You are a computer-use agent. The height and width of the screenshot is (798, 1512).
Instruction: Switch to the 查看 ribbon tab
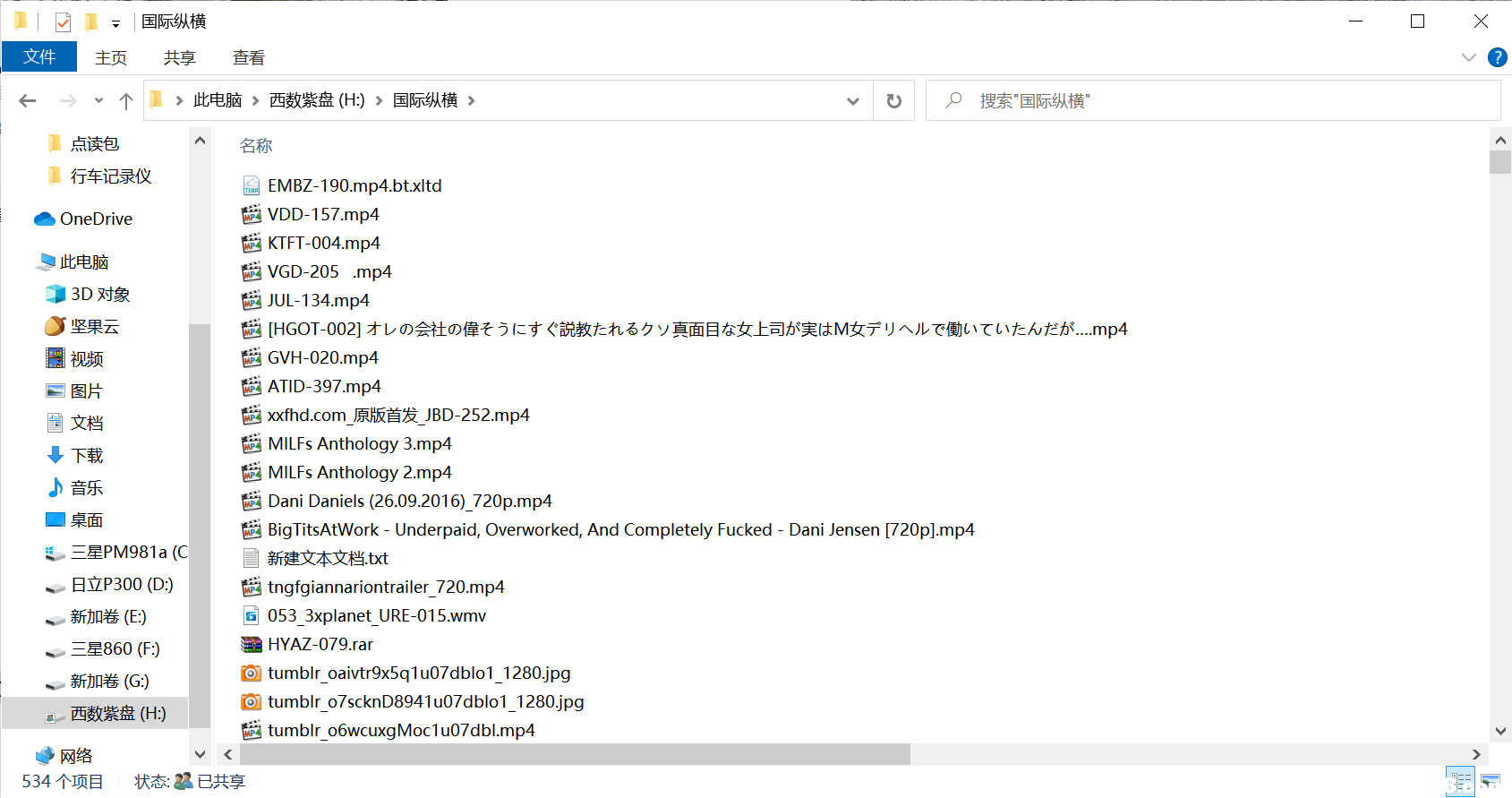[x=249, y=57]
